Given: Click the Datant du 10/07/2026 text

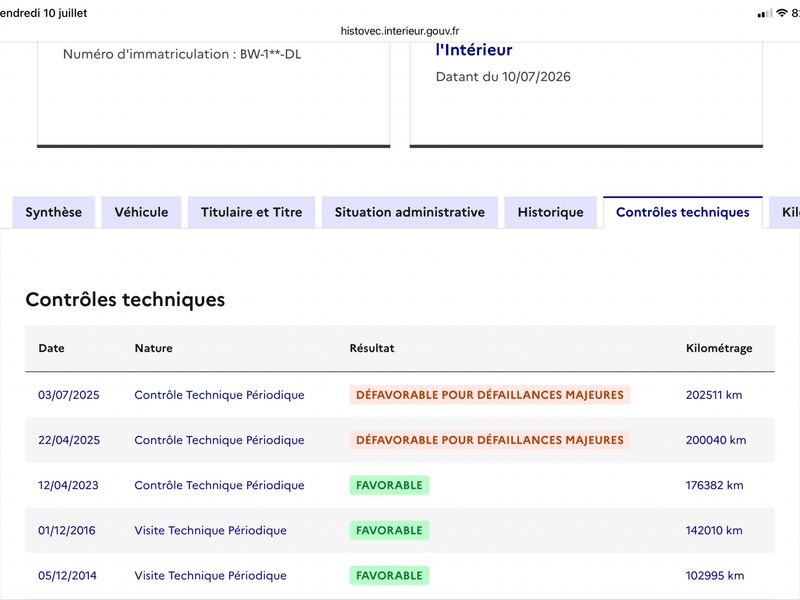Looking at the screenshot, I should (503, 77).
